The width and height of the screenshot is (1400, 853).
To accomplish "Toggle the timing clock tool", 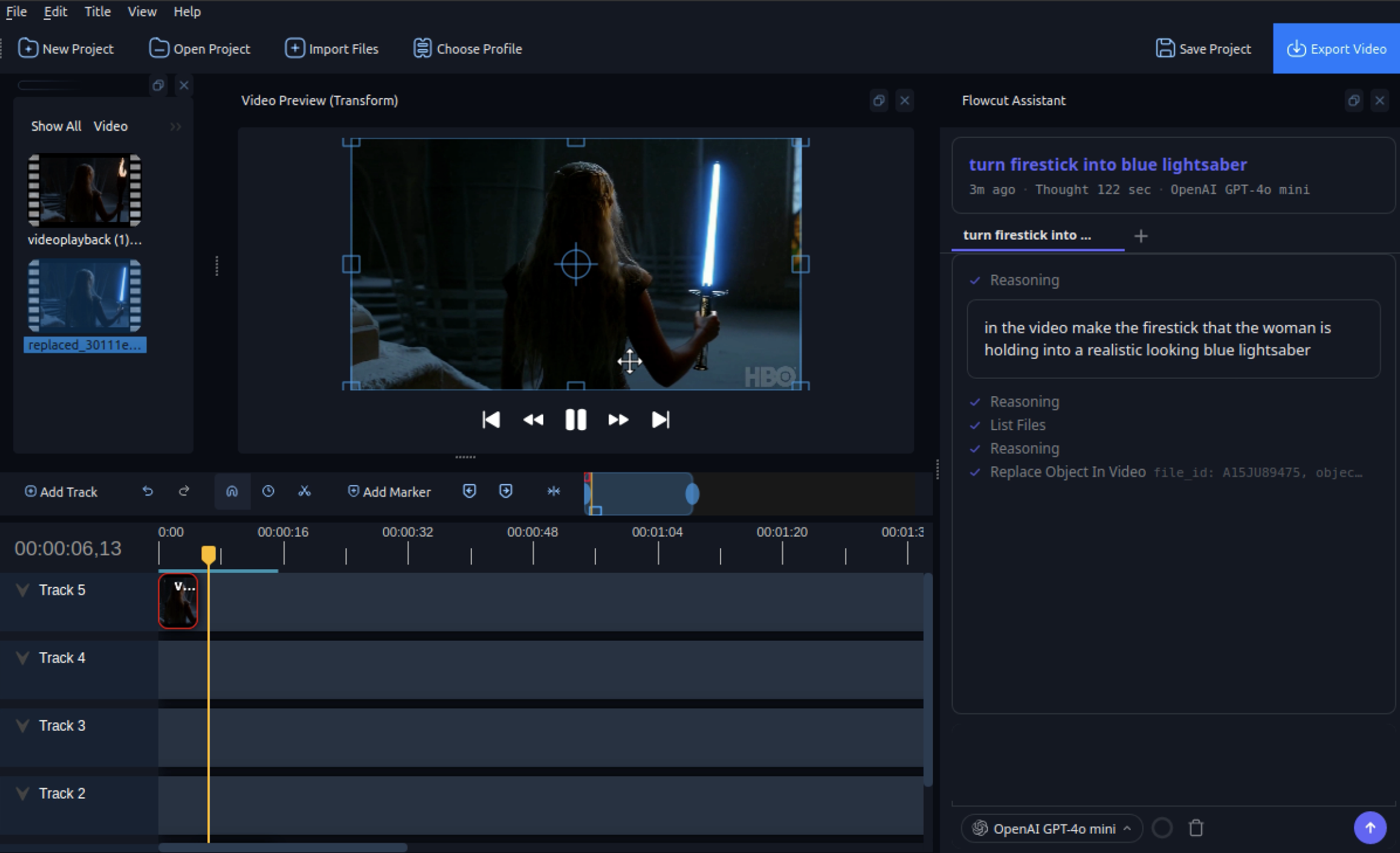I will click(x=268, y=491).
